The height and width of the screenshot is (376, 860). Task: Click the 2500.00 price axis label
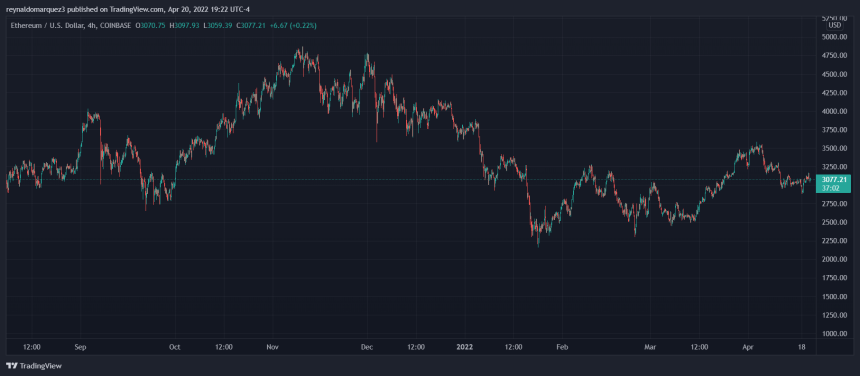click(x=834, y=223)
